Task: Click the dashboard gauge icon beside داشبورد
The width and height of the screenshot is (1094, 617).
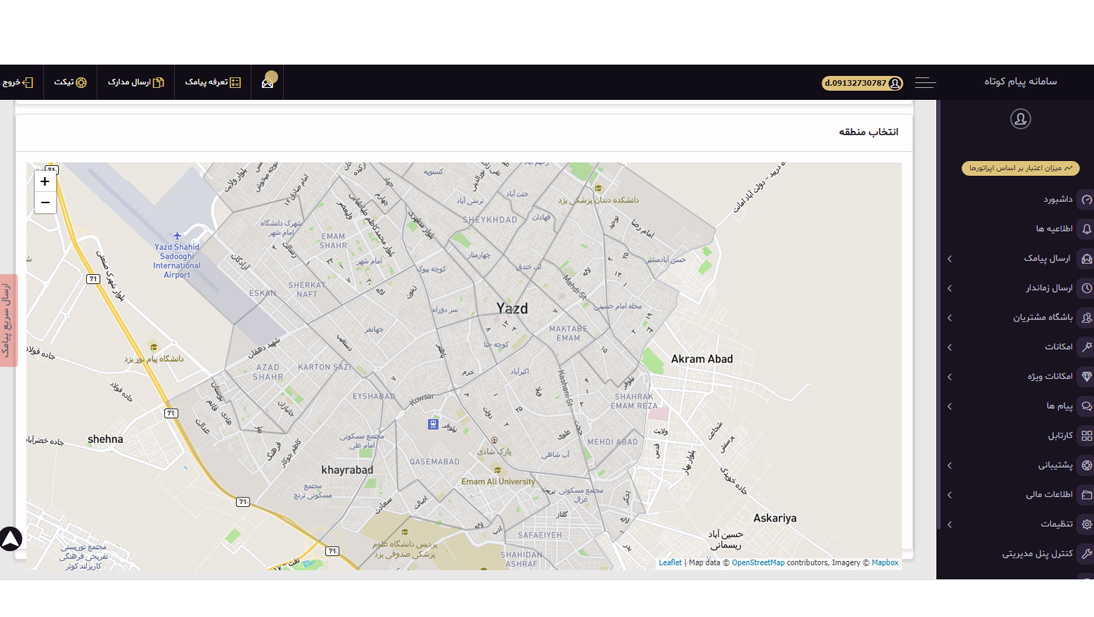Action: pos(1086,200)
